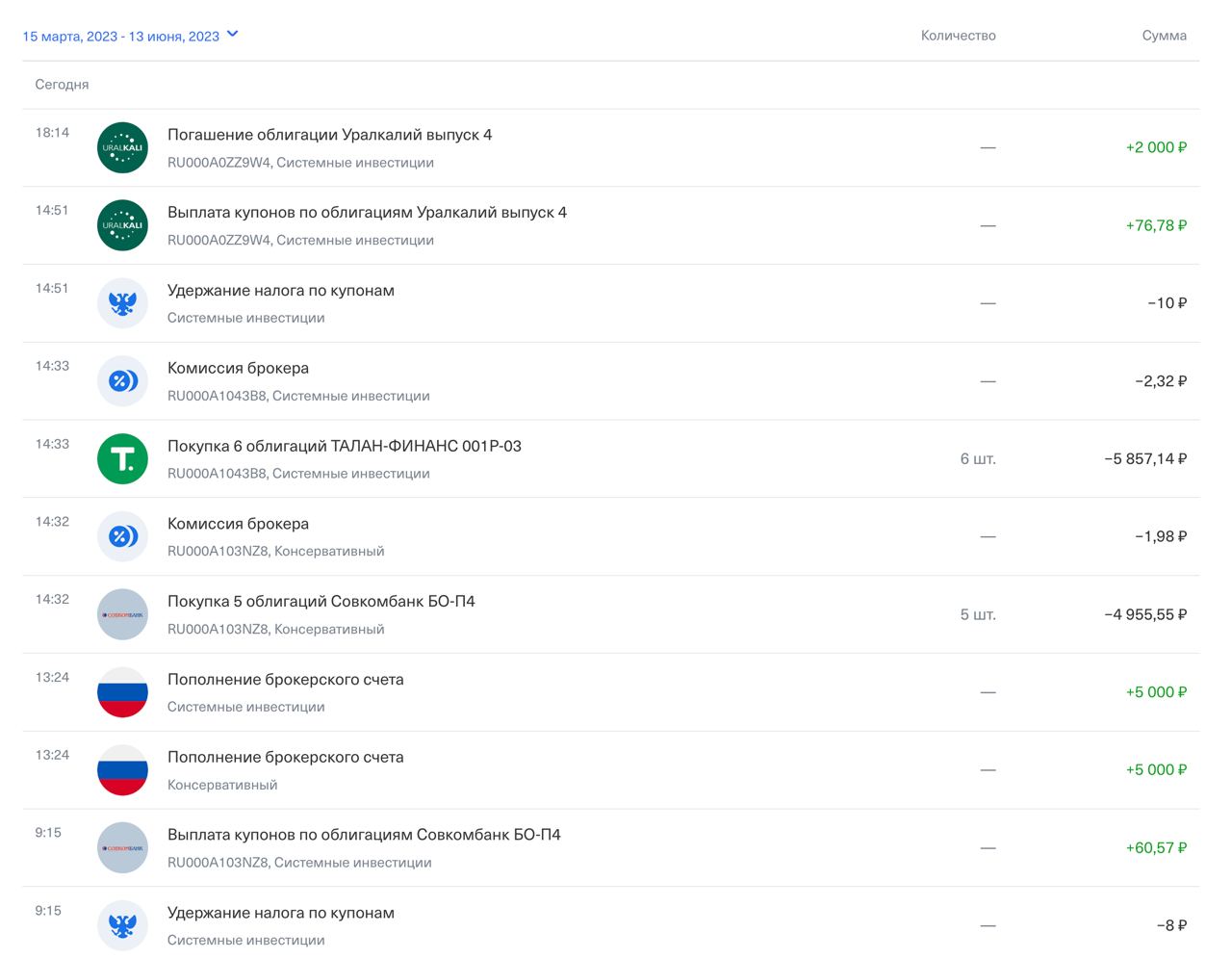Image resolution: width=1232 pixels, height=959 pixels.
Task: Click Uralkali logo beside the coupon payout entry
Action: click(x=122, y=225)
